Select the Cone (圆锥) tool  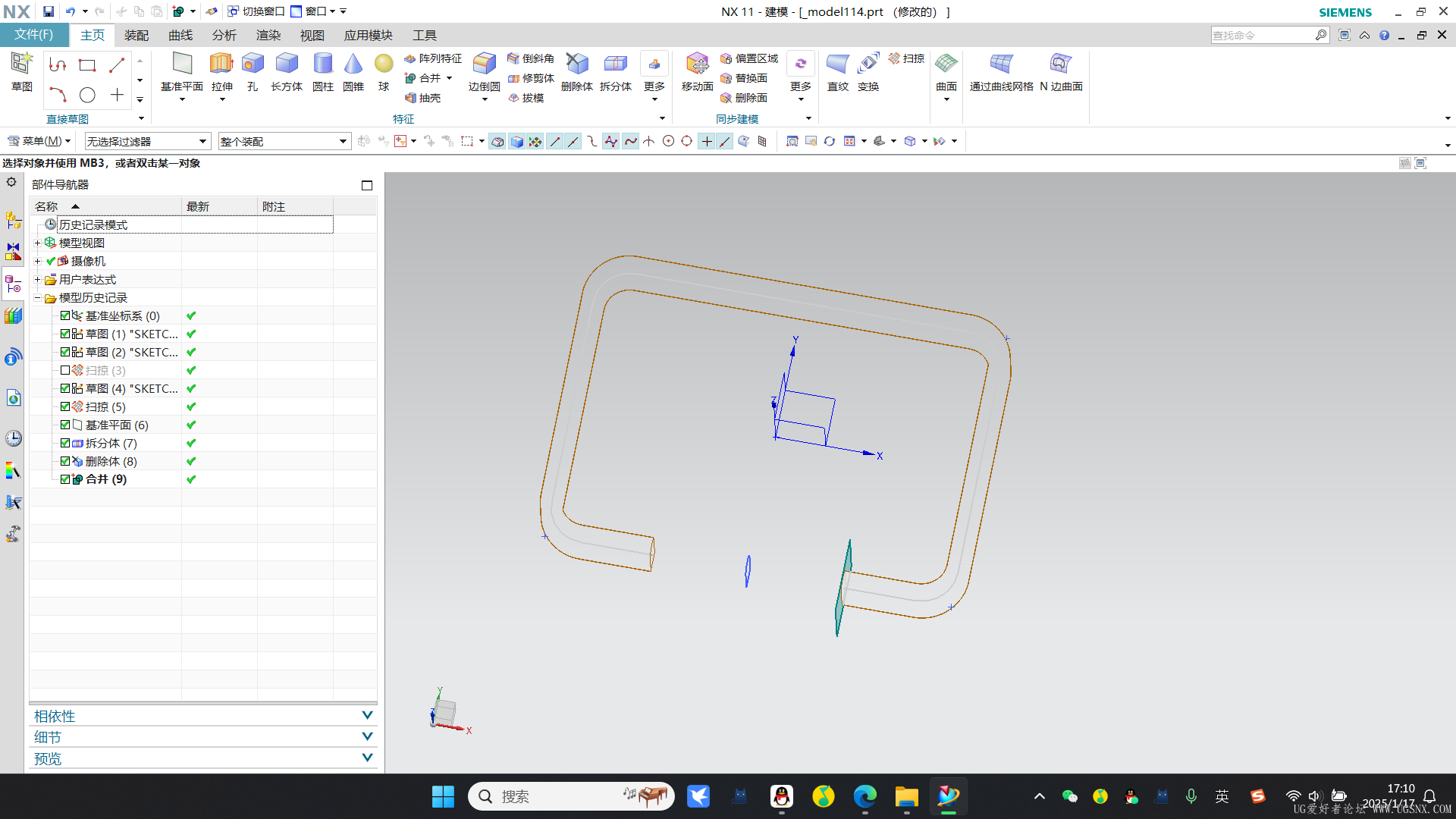click(353, 72)
